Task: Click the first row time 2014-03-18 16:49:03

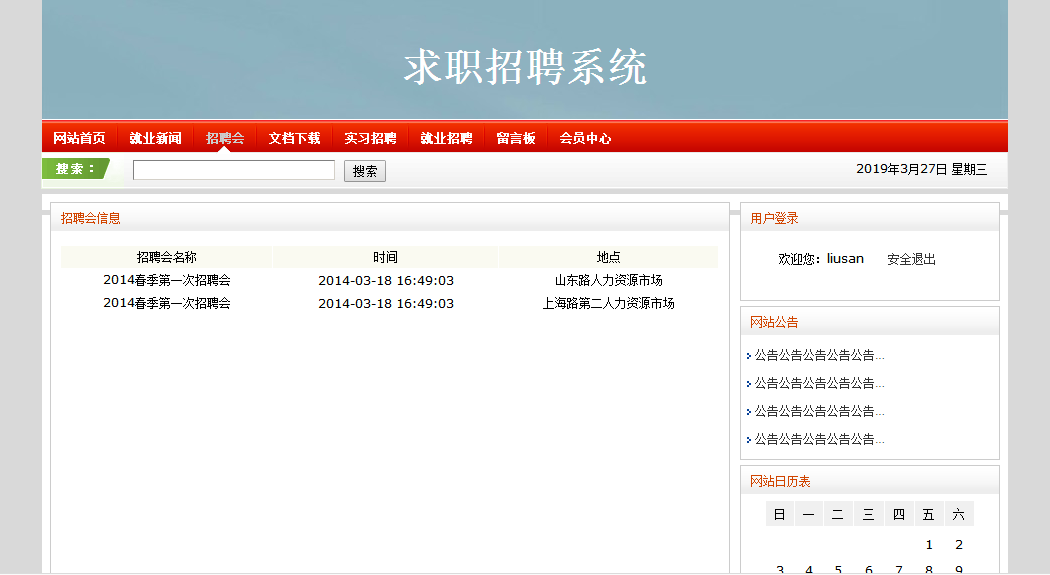Action: click(386, 280)
